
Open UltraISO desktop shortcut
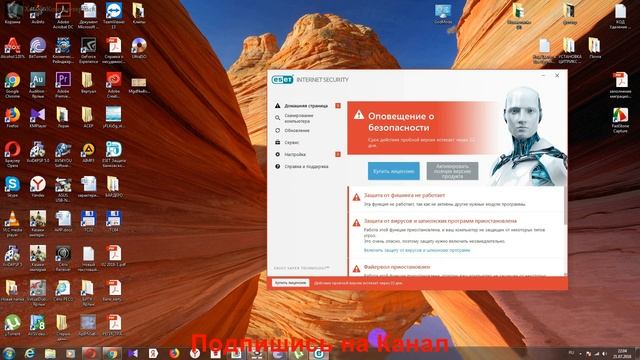click(x=139, y=48)
